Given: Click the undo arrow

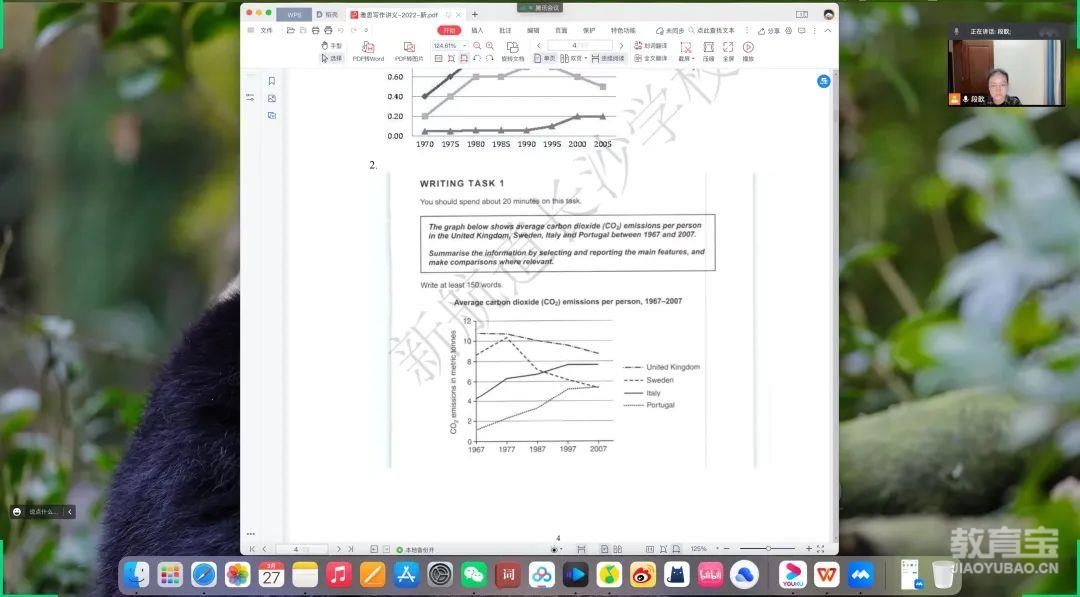Looking at the screenshot, I should point(341,30).
